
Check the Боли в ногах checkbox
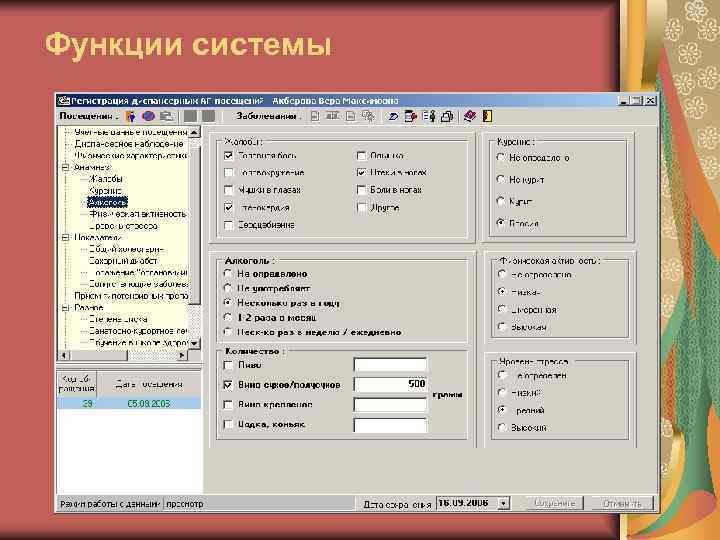361,190
